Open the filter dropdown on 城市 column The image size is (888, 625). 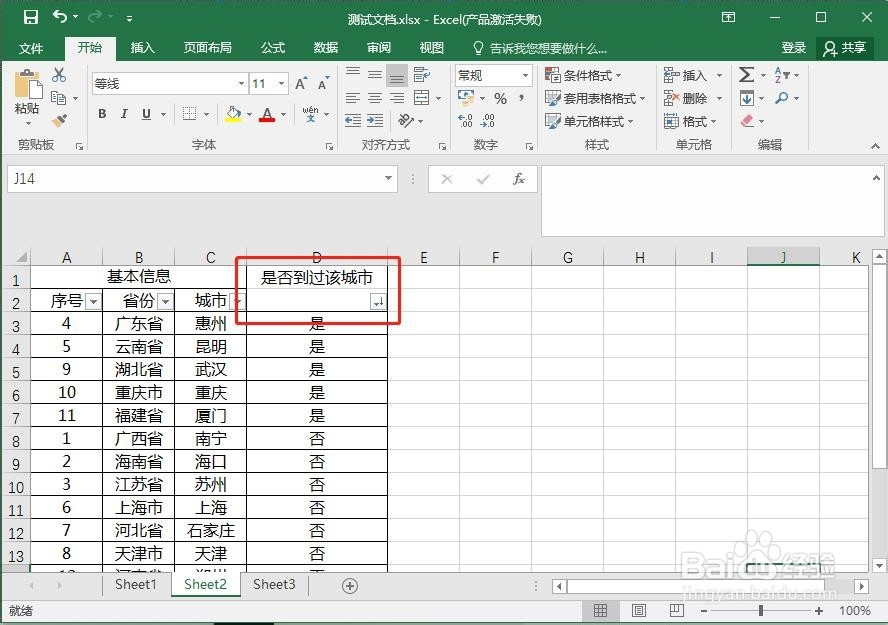[x=237, y=300]
